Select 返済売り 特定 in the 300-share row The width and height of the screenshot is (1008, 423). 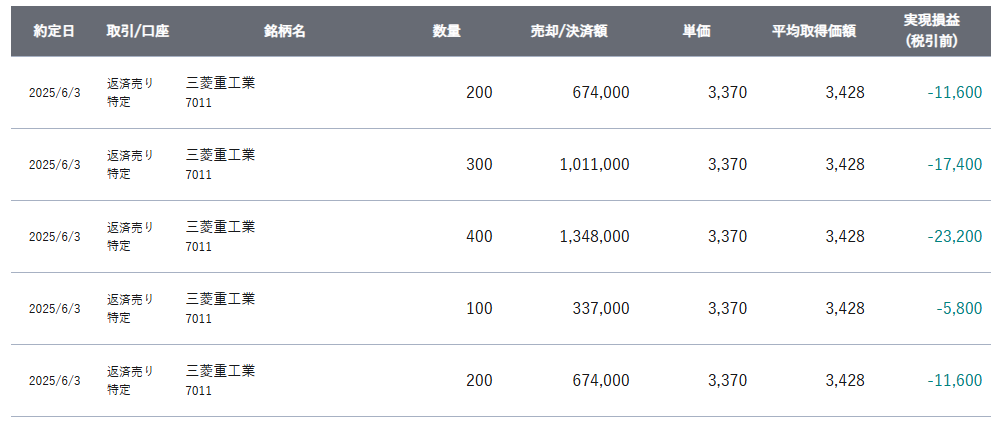pyautogui.click(x=130, y=165)
